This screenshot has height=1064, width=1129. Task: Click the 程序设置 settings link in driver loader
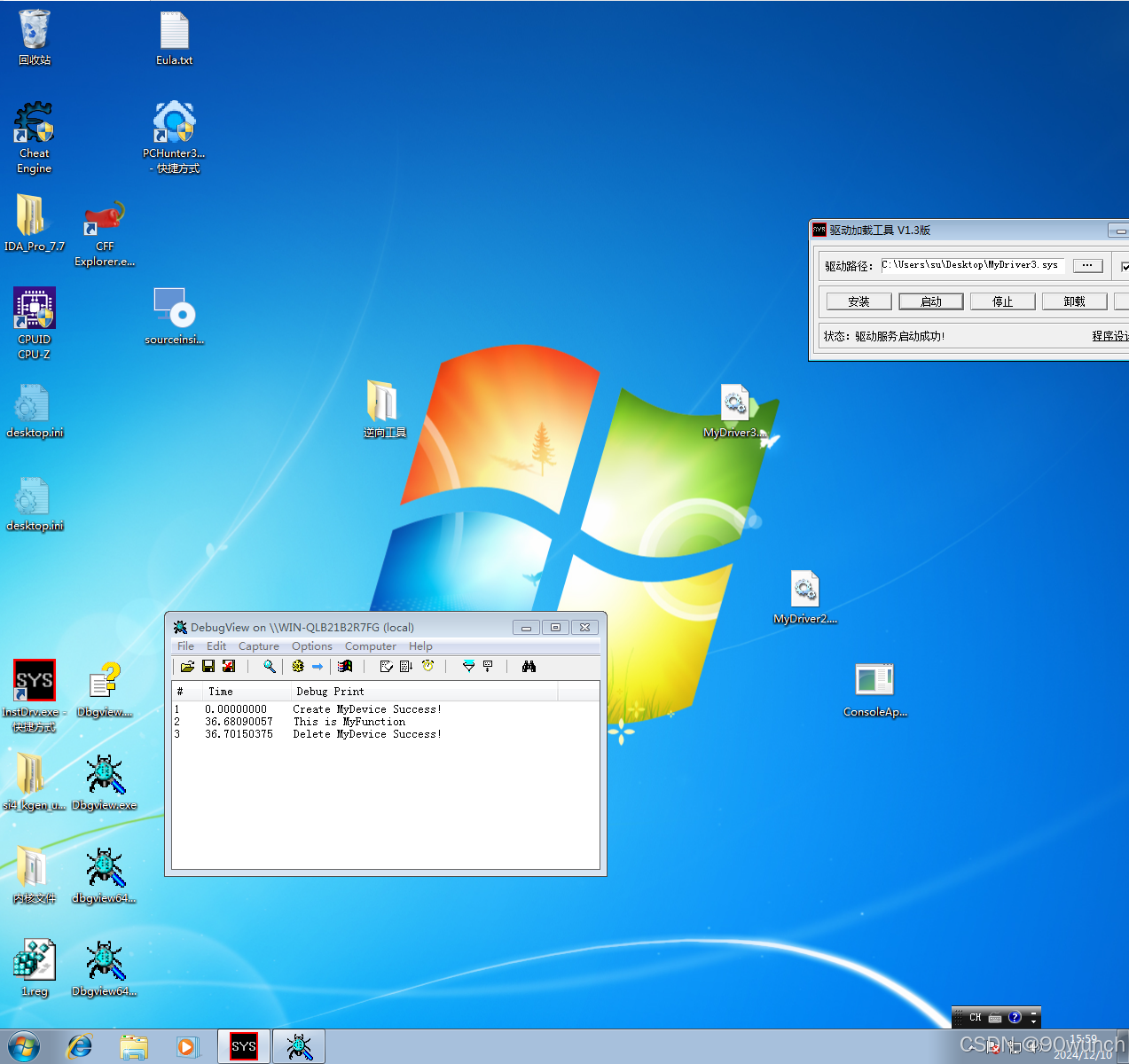[x=1110, y=336]
